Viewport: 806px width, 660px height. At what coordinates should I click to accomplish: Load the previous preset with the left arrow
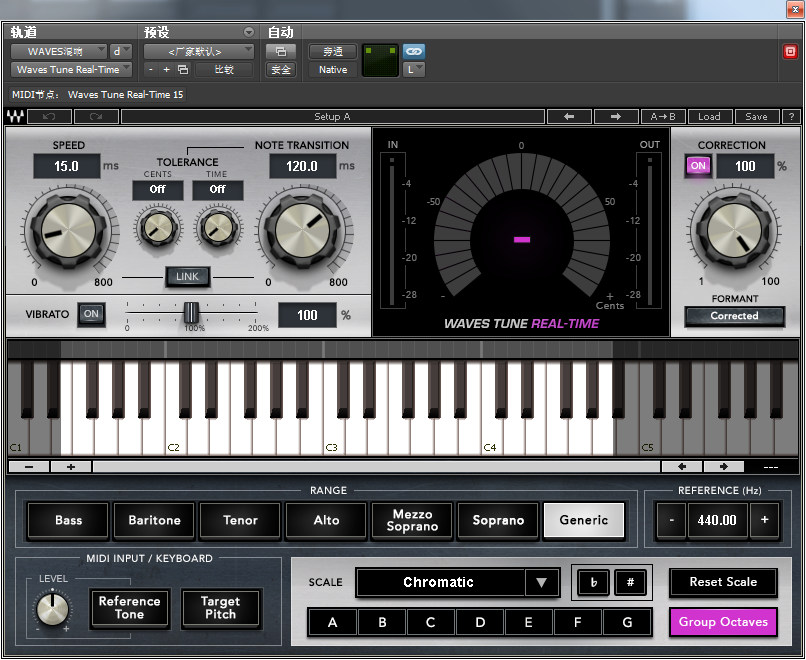coord(569,117)
